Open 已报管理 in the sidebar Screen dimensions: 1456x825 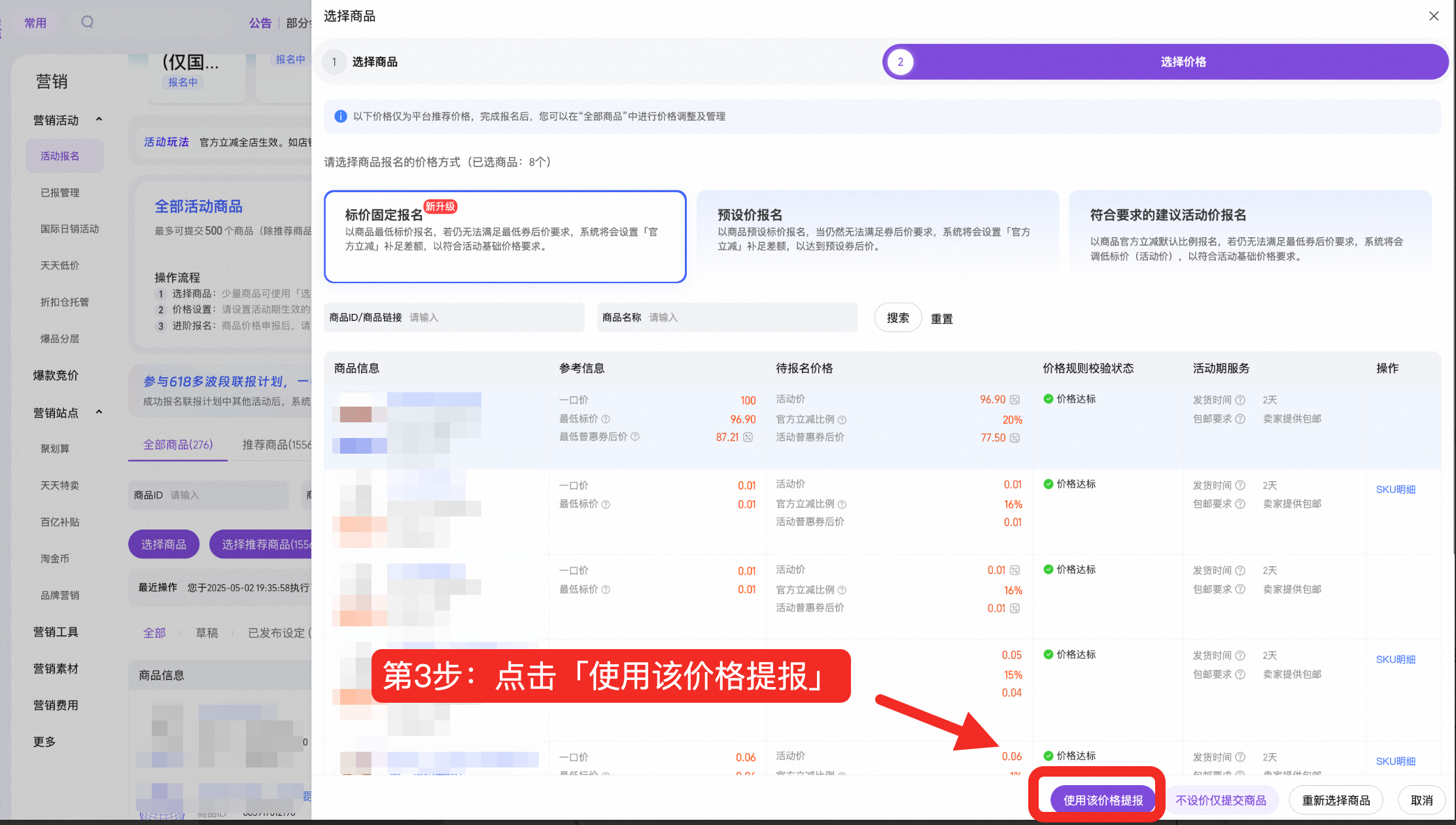click(x=60, y=193)
